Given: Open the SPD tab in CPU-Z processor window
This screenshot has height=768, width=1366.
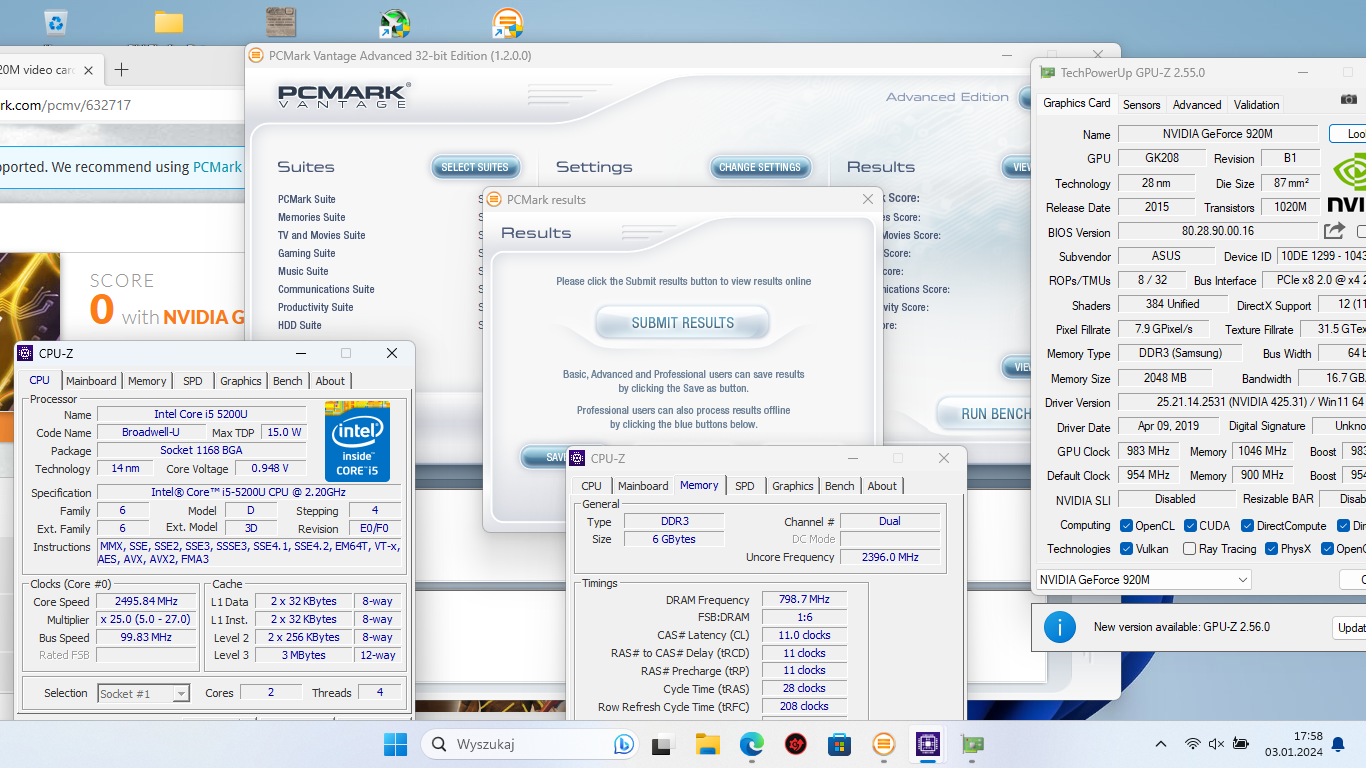Looking at the screenshot, I should click(193, 381).
